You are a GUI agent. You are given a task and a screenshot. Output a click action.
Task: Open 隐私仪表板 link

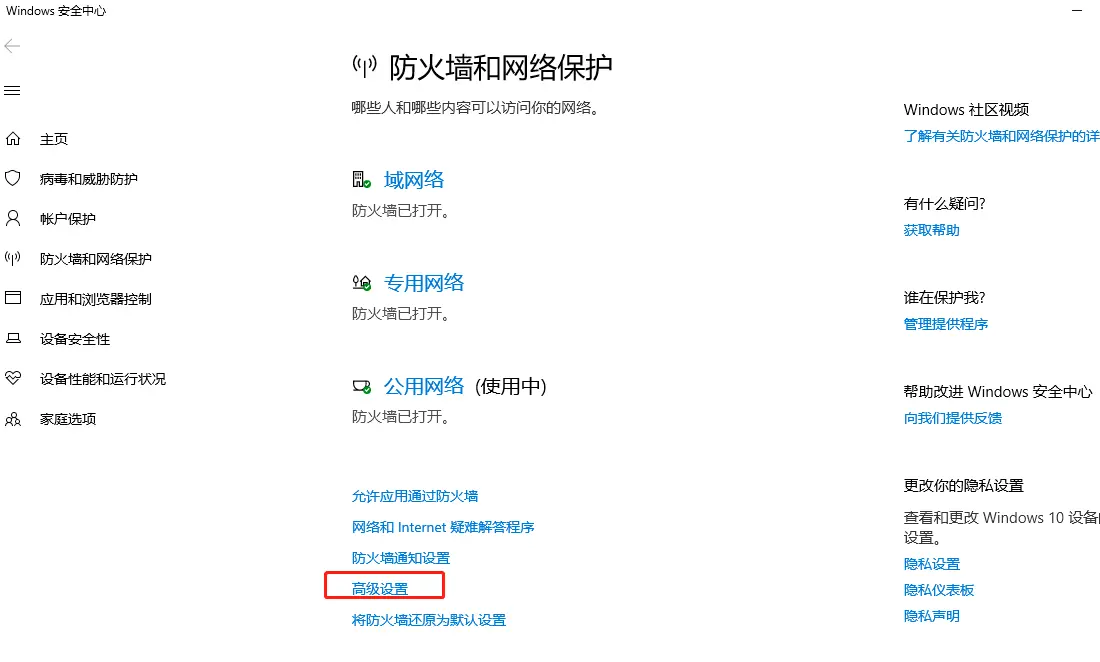(939, 590)
